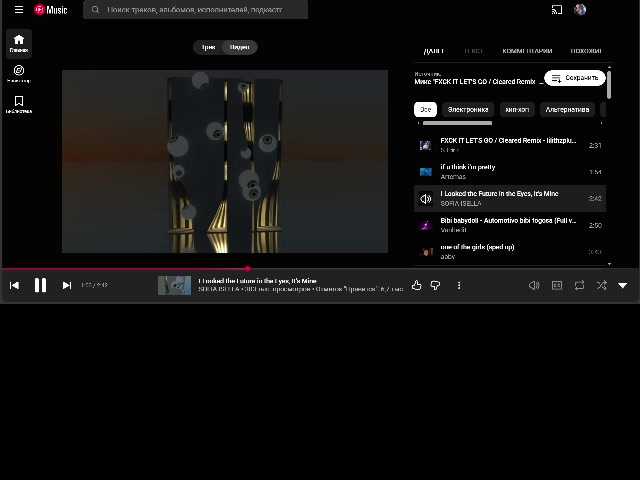Skip to next track
This screenshot has width=640, height=480.
pos(67,285)
